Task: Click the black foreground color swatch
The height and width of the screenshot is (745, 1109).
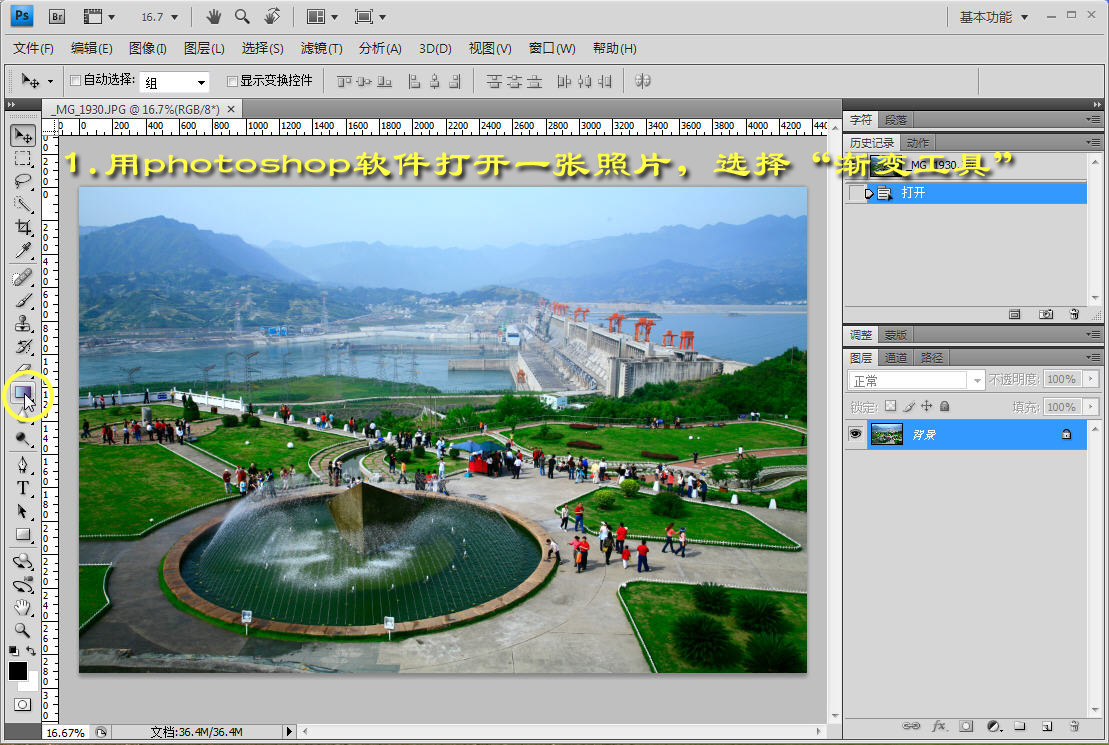Action: [x=18, y=671]
